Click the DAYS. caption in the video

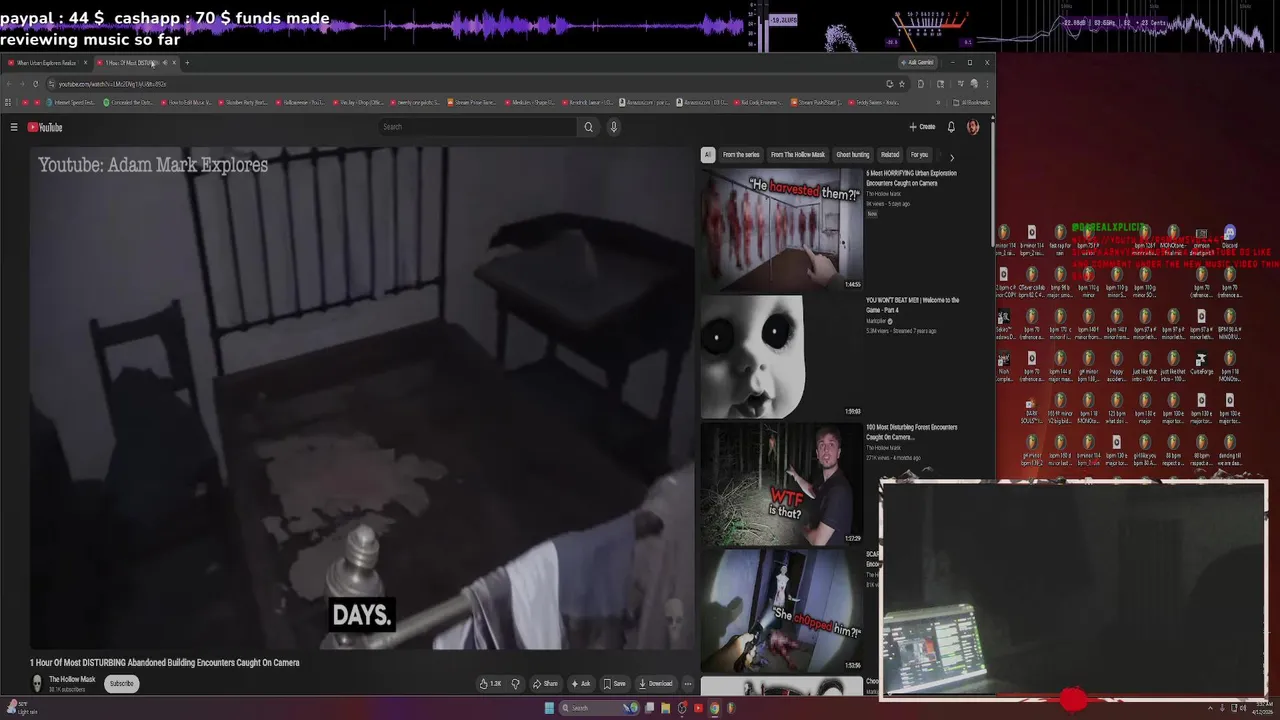click(362, 615)
